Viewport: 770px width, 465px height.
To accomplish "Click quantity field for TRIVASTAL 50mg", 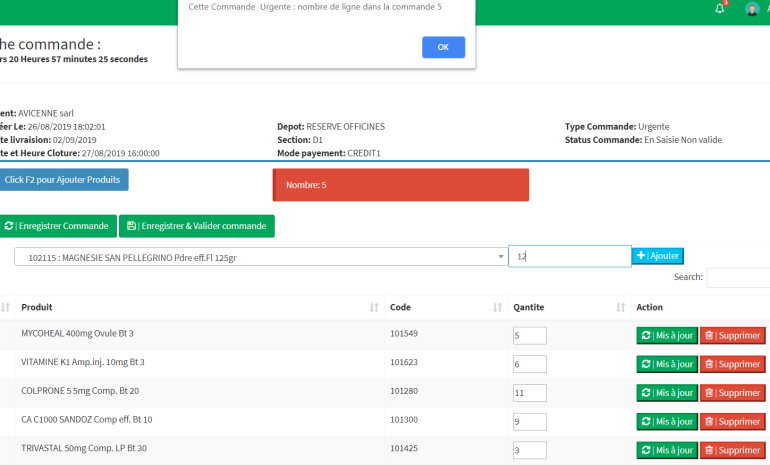I will [529, 450].
